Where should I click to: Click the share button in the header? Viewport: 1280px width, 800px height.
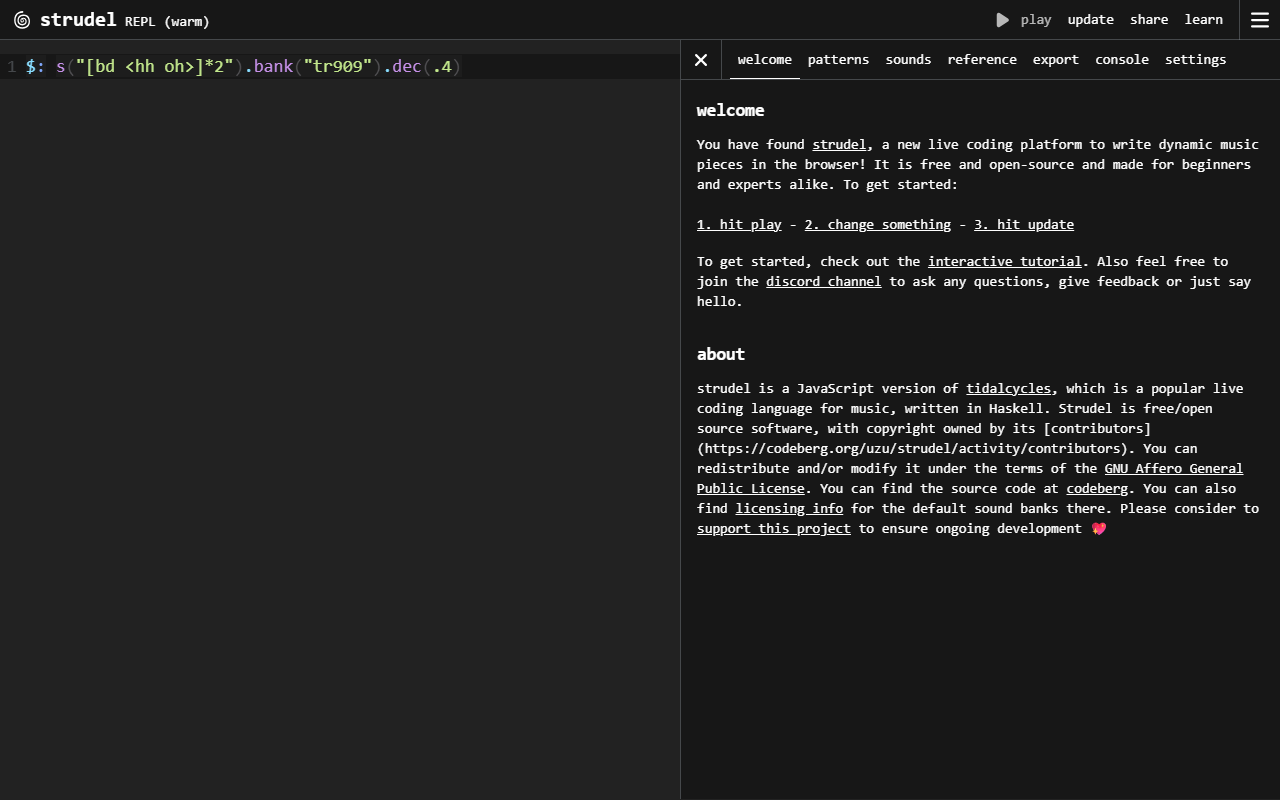coord(1149,20)
